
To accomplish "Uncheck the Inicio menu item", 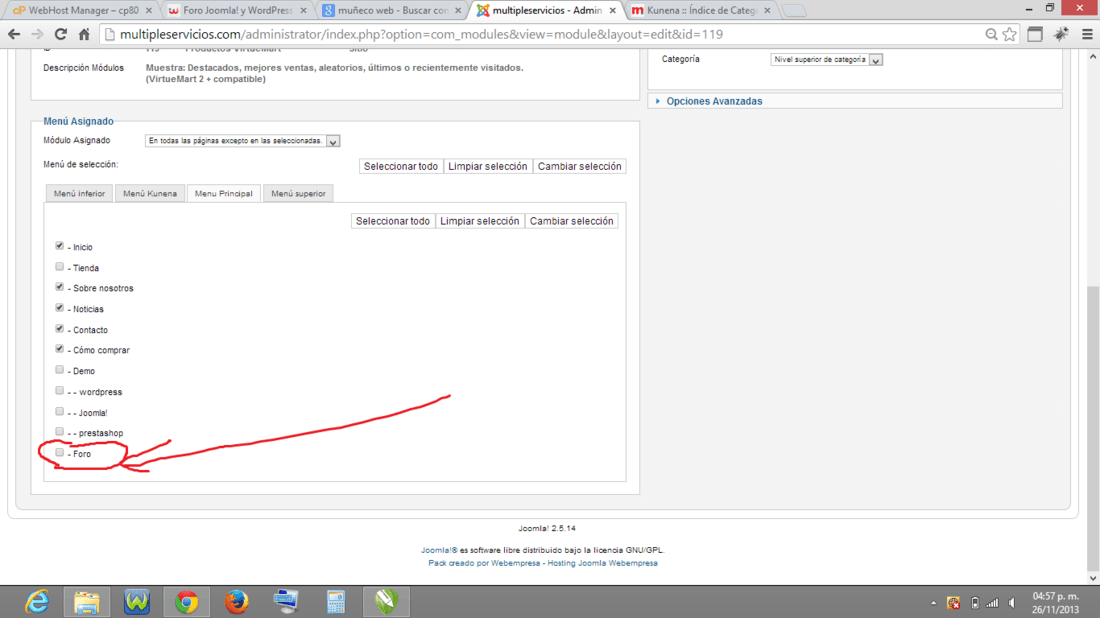I will (x=60, y=246).
